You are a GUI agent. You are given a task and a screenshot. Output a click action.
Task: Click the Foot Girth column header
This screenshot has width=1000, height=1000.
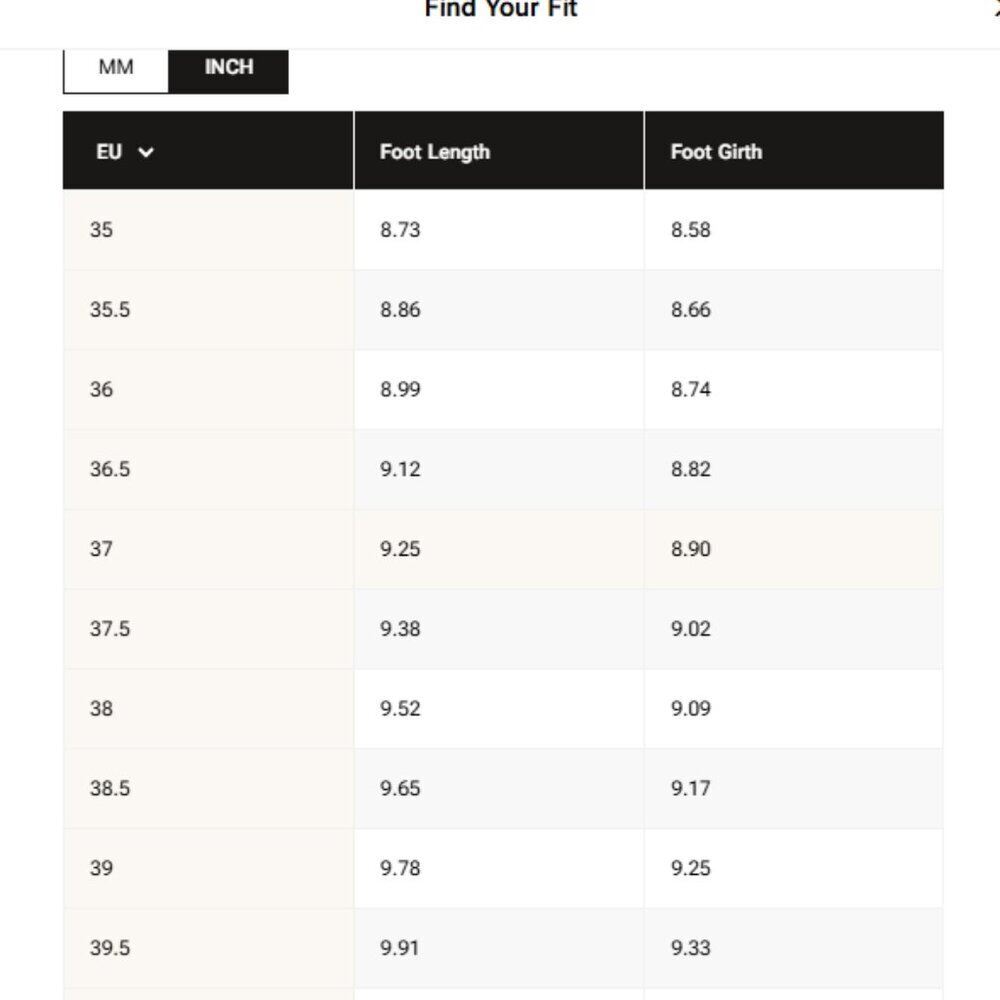716,152
